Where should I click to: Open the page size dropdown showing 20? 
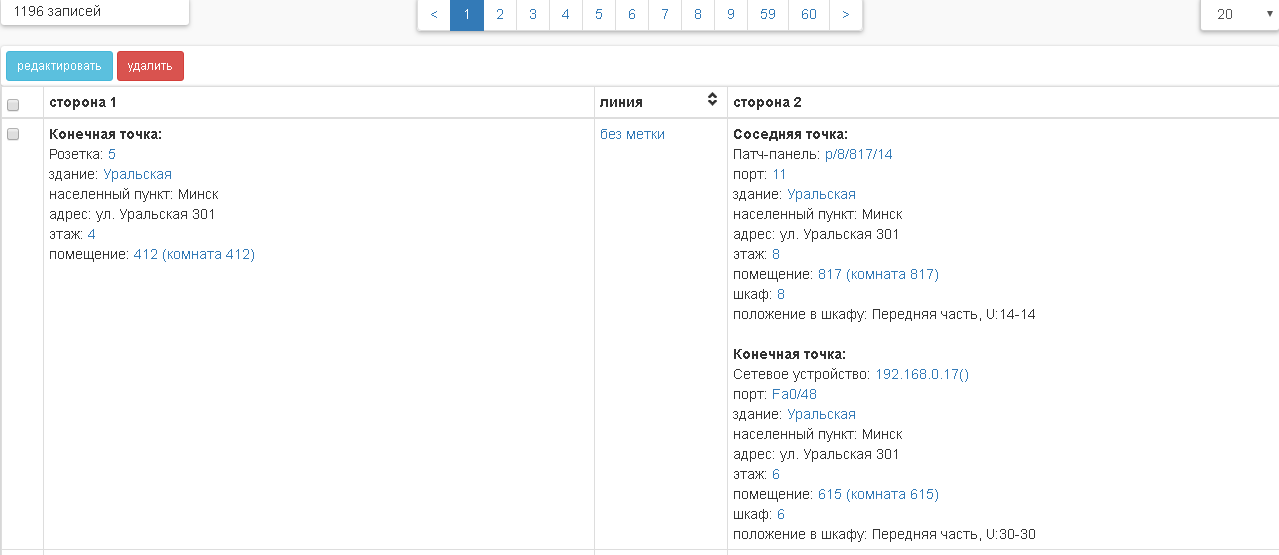tap(1238, 15)
